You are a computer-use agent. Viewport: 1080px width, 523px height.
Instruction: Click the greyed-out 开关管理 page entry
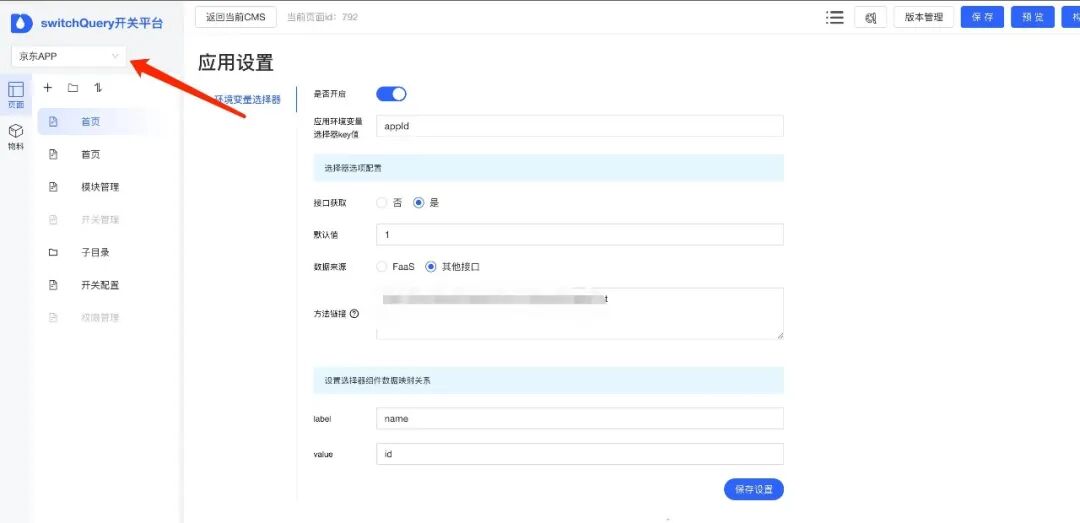tap(101, 220)
